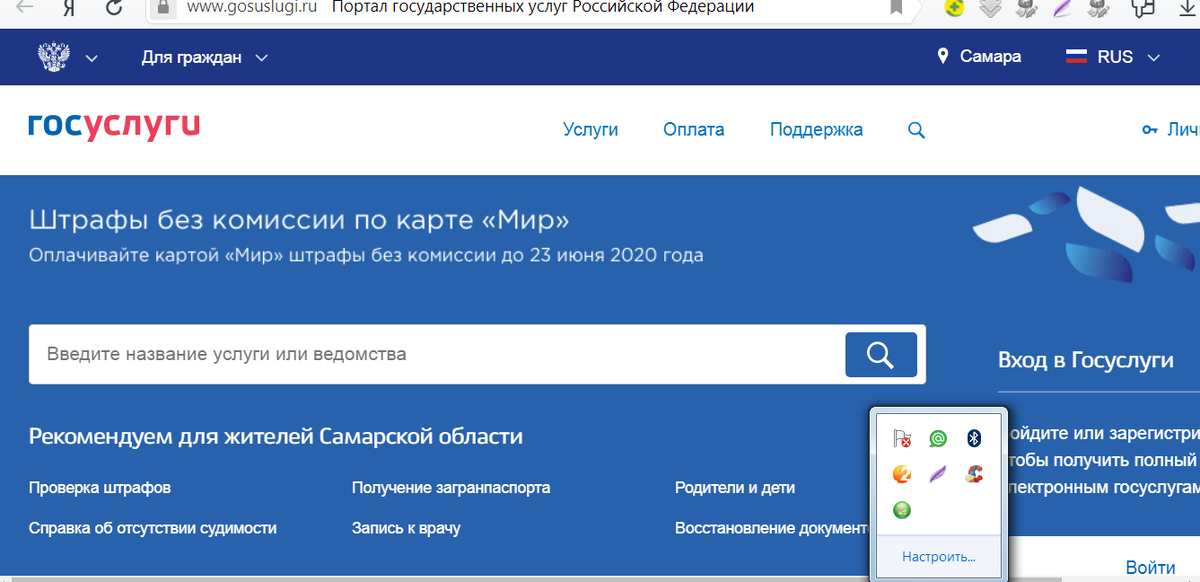Open the Bluetooth icon in the tray popup

[x=973, y=438]
